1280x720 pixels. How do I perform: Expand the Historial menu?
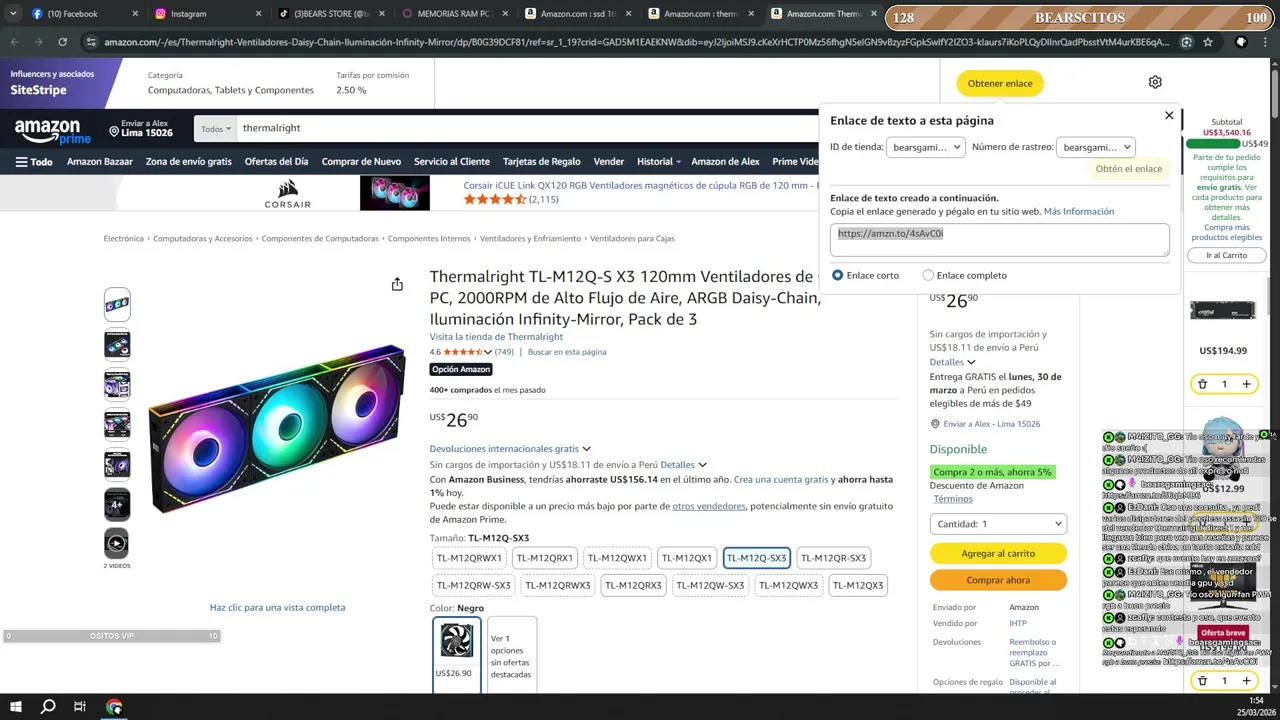pos(658,162)
